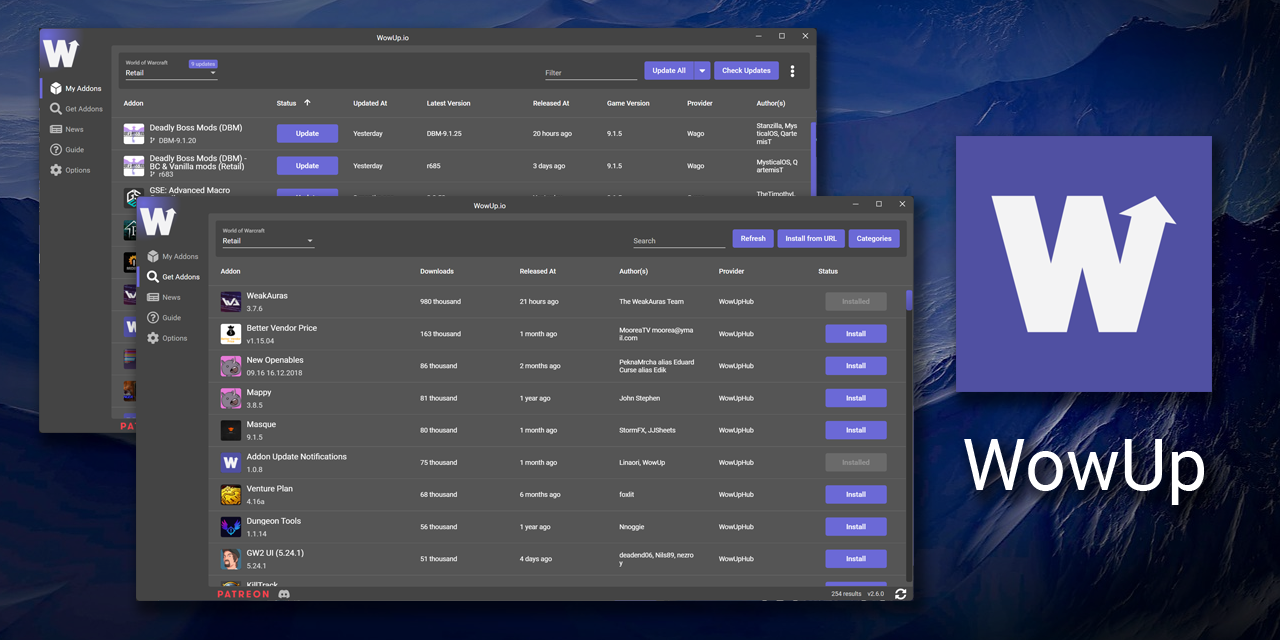
Task: Select Get Addons in the front window sidebar
Action: tap(173, 277)
